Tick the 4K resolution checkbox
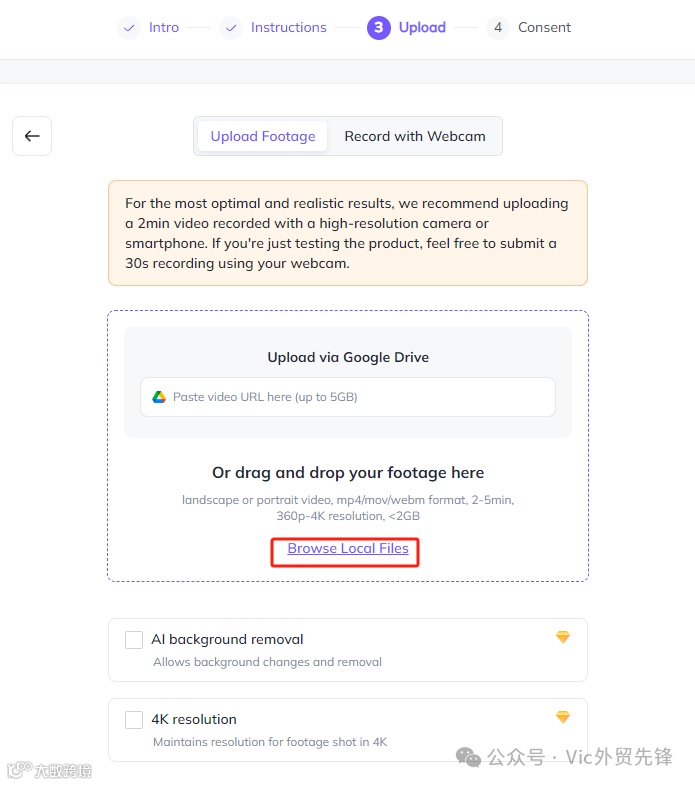Screen dimensions: 695x785 [134, 720]
